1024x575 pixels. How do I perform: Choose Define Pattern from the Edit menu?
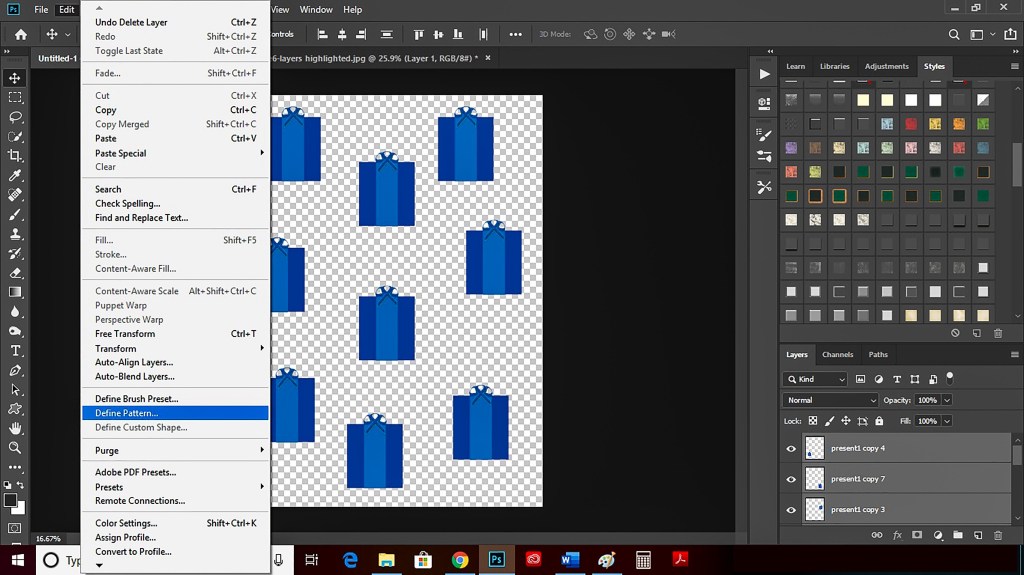(x=126, y=413)
